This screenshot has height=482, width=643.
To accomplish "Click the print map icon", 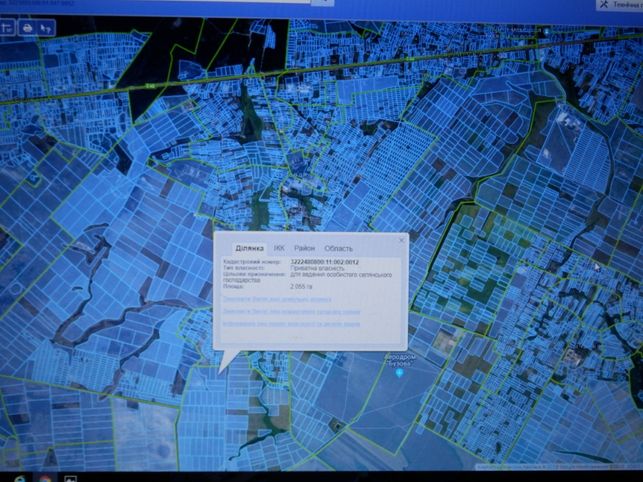I will click(x=27, y=28).
